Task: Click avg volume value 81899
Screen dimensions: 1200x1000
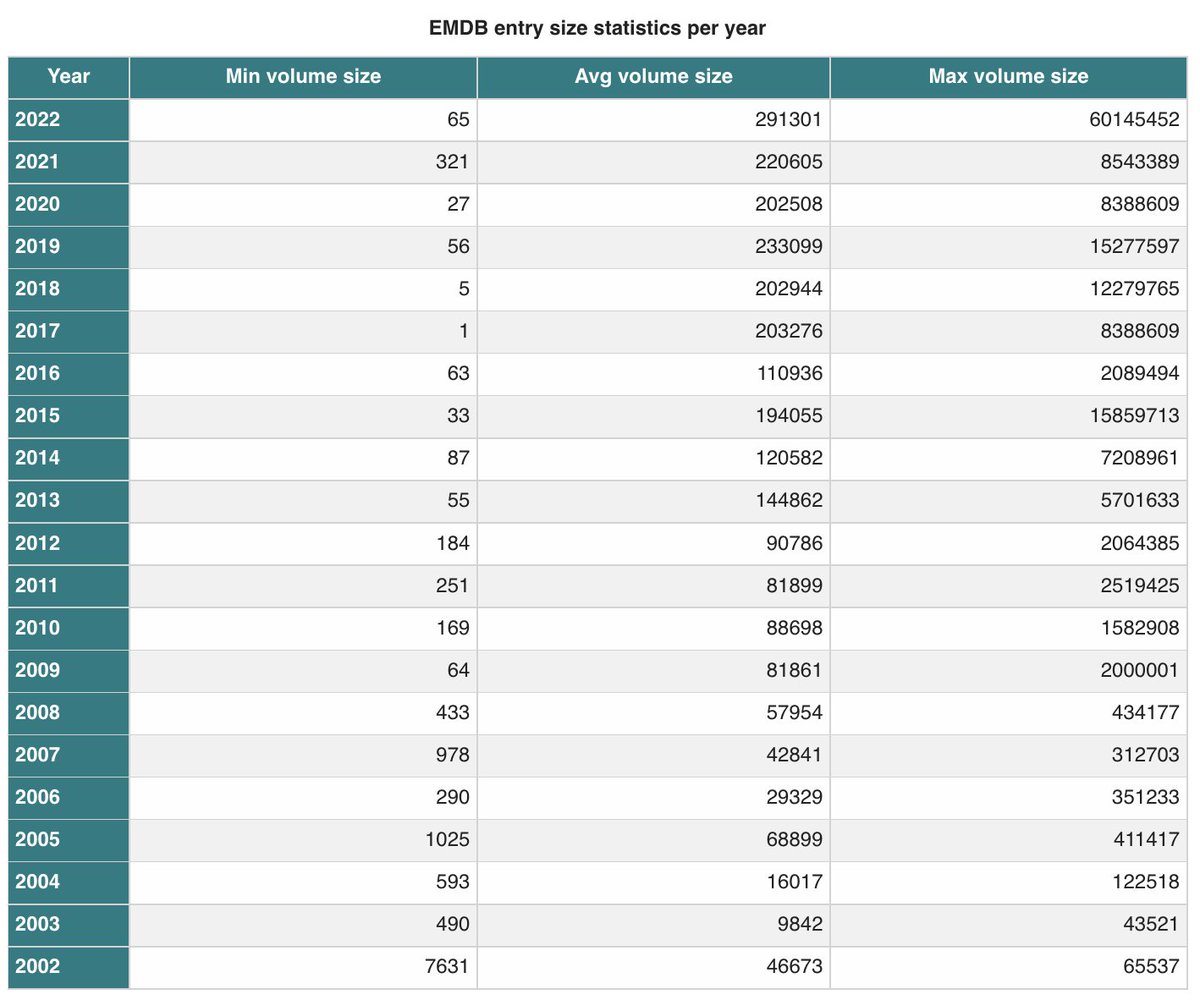Action: click(x=795, y=586)
